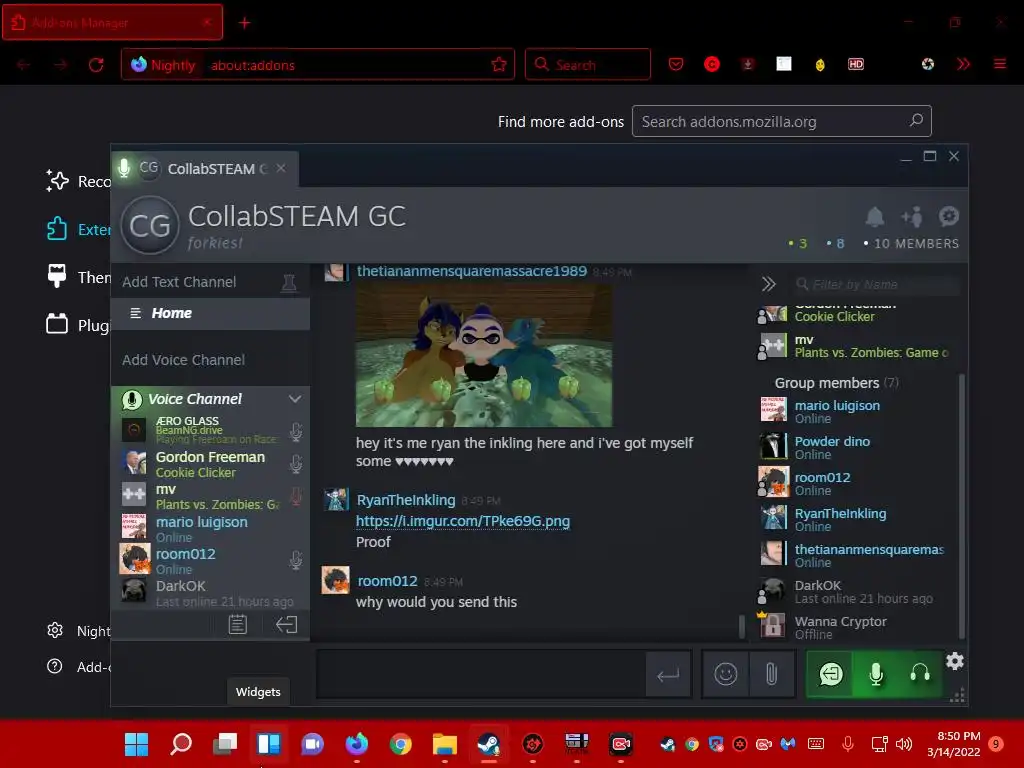Screen dimensions: 1024x768
Task: Open Steam from the taskbar
Action: (488, 744)
